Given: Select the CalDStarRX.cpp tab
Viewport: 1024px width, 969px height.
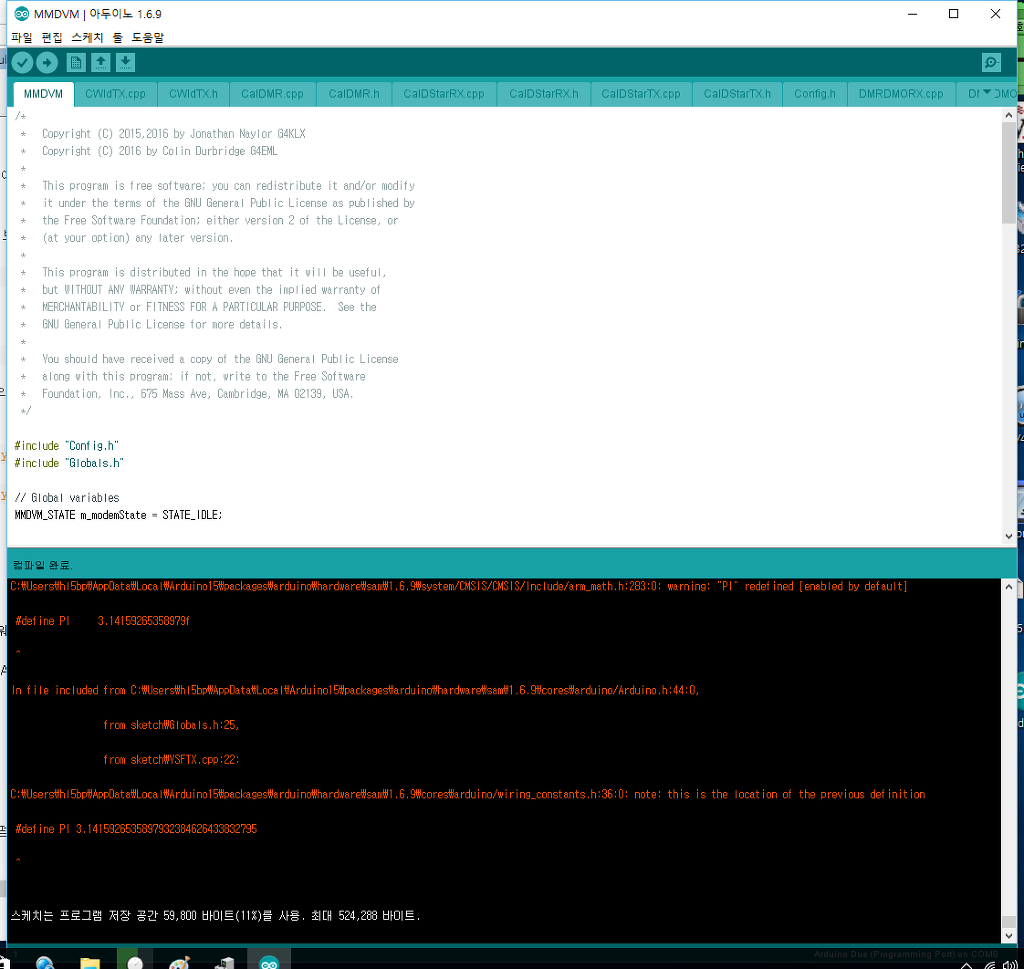Looking at the screenshot, I should pyautogui.click(x=443, y=94).
